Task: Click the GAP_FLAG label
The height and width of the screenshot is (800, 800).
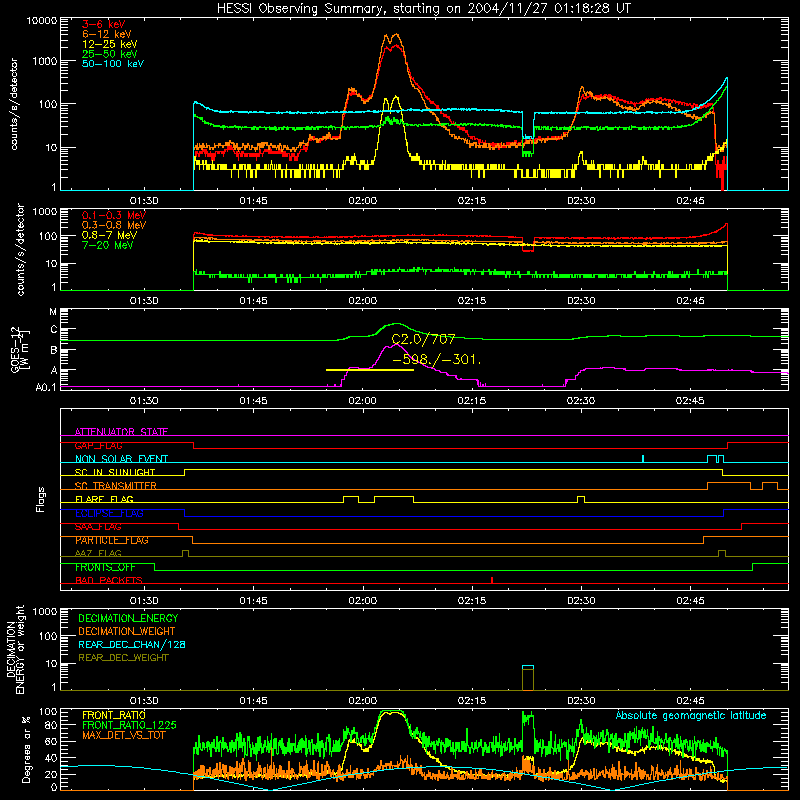Action: point(98,445)
